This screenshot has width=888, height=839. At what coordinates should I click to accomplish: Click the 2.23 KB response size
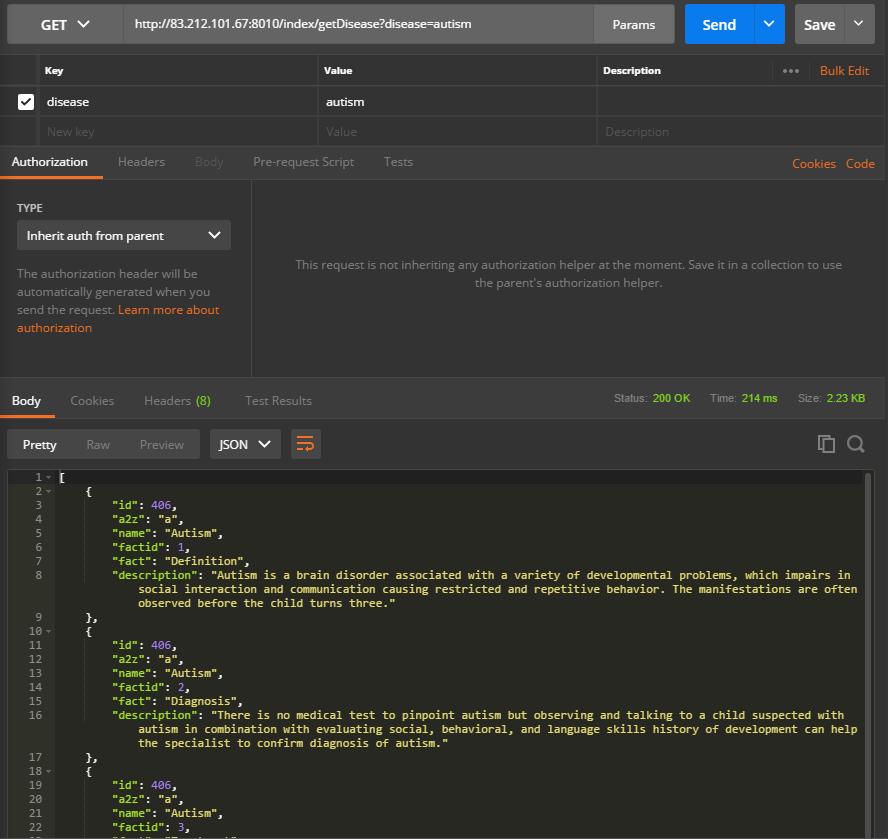tap(846, 398)
